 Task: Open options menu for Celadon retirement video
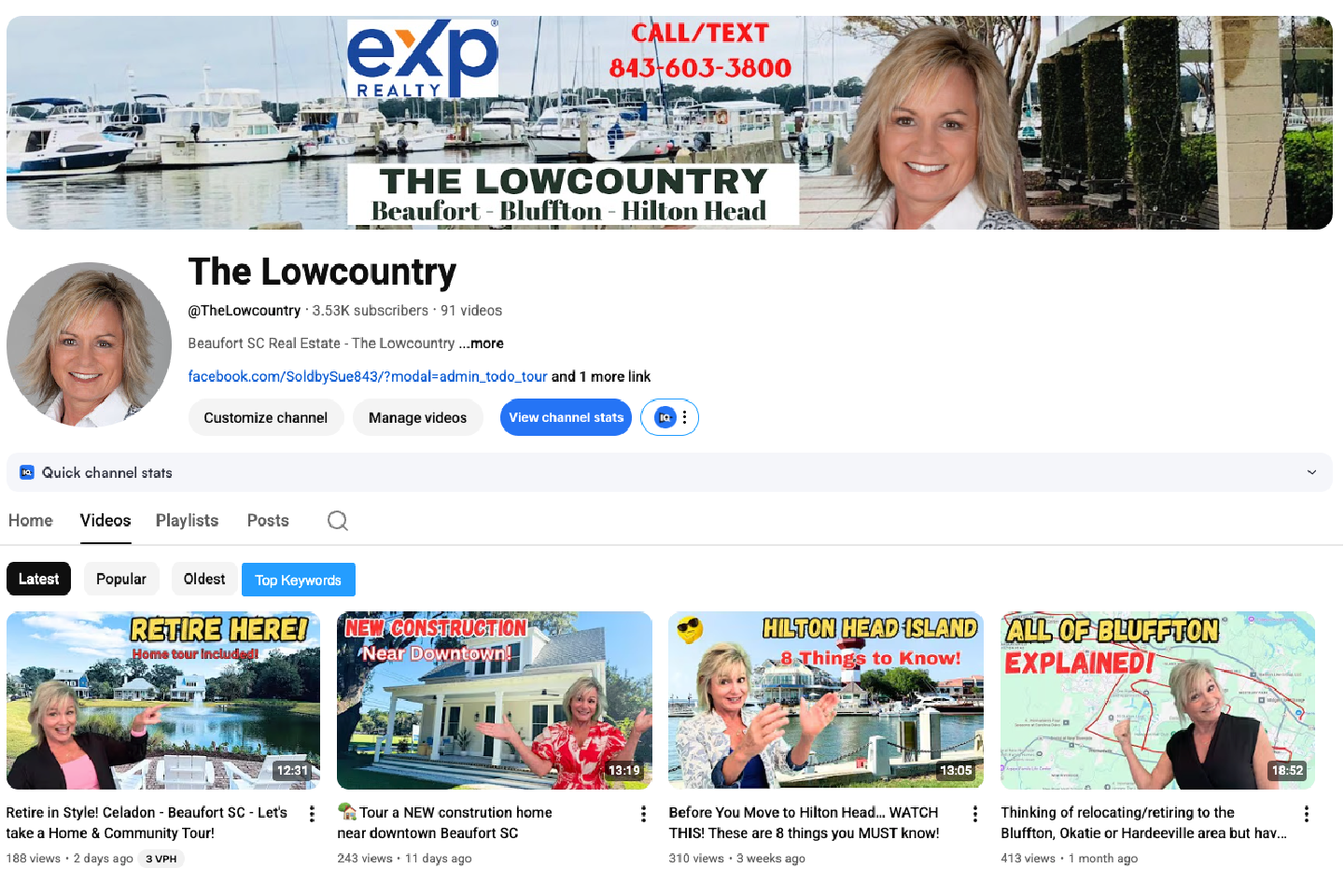click(312, 814)
